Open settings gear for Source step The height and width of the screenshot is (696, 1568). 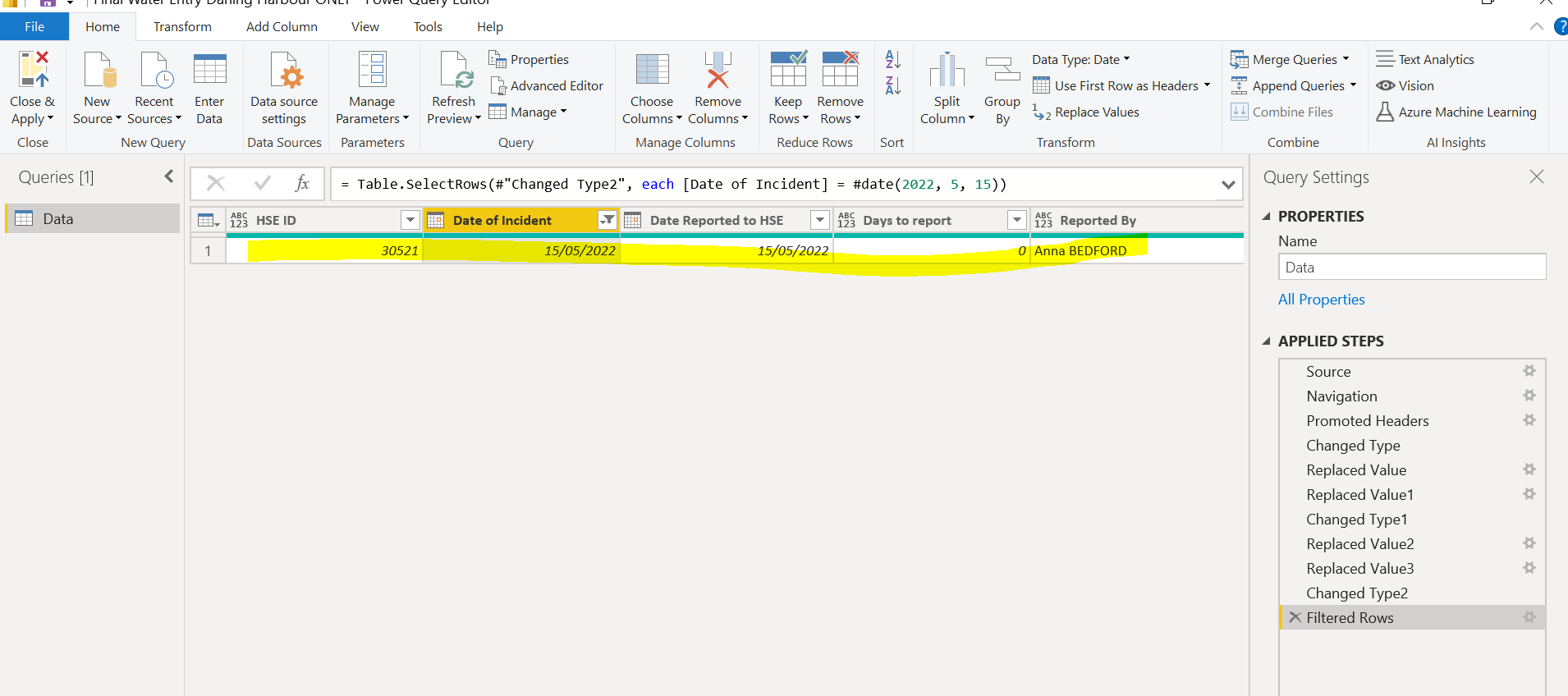click(1529, 371)
